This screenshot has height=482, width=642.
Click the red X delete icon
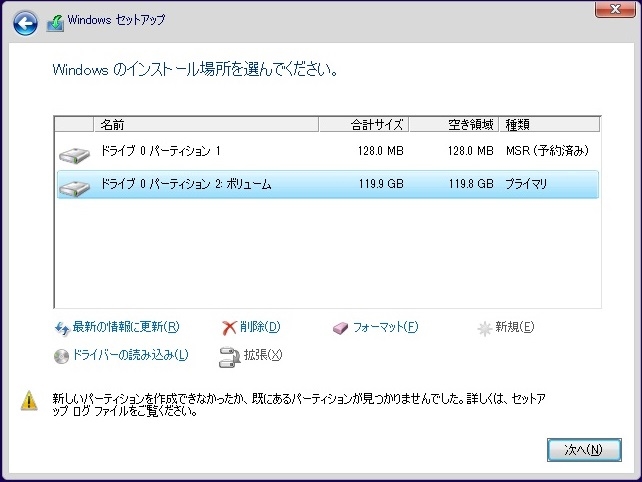click(x=229, y=328)
